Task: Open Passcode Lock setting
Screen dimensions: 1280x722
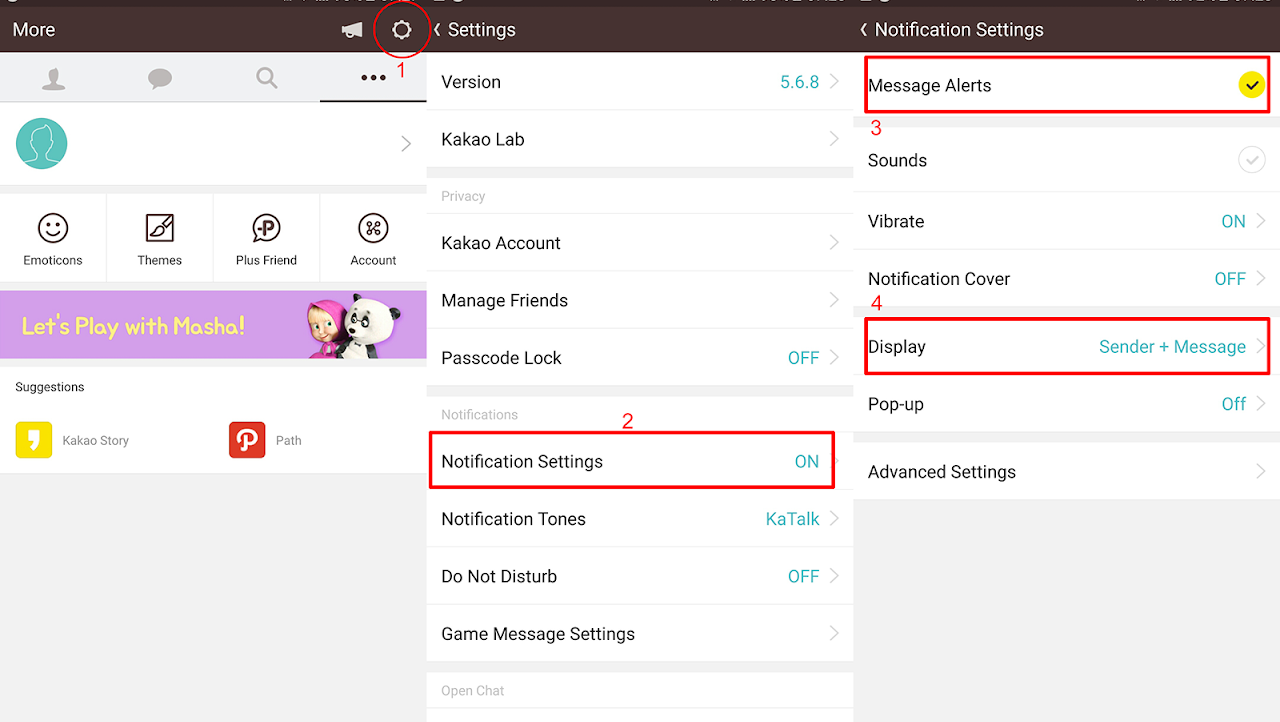Action: (640, 358)
